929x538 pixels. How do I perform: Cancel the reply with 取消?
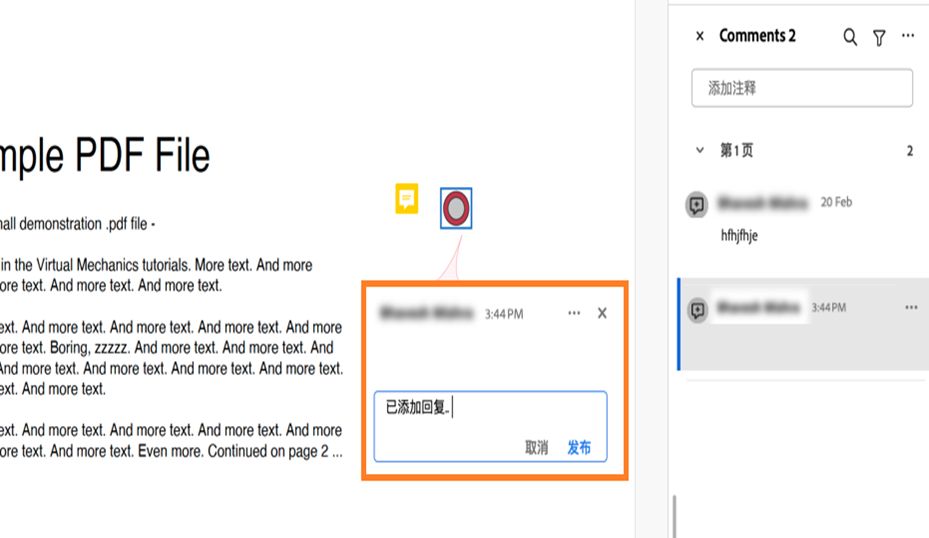click(x=537, y=447)
